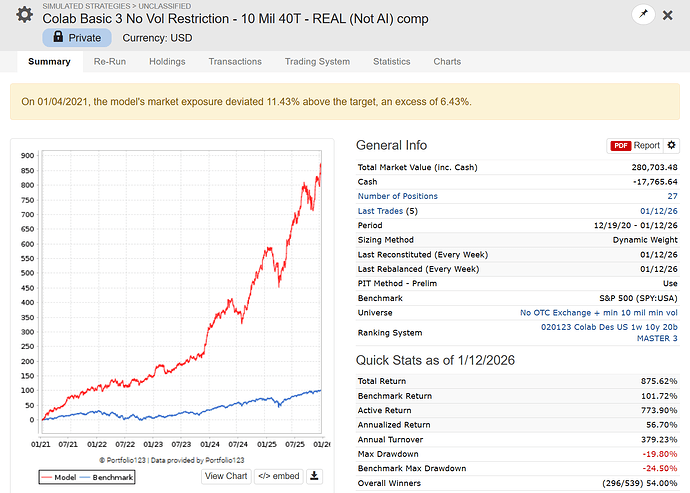View the Charts tab
The image size is (690, 493).
click(447, 62)
